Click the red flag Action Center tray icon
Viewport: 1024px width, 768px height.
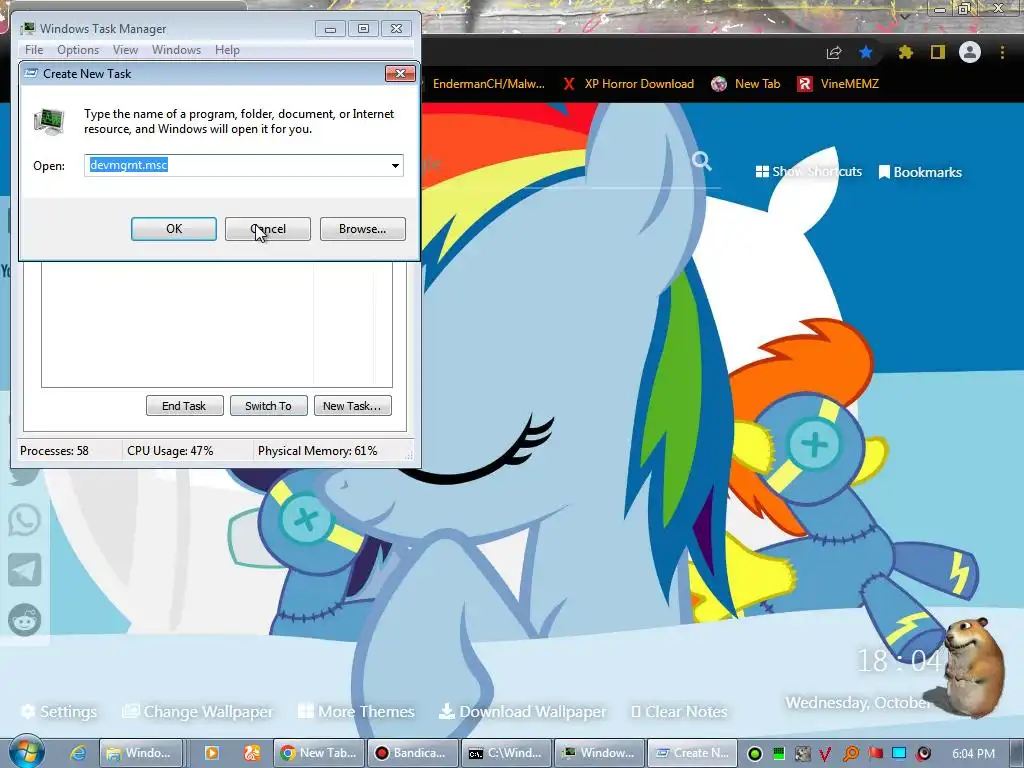coord(875,754)
